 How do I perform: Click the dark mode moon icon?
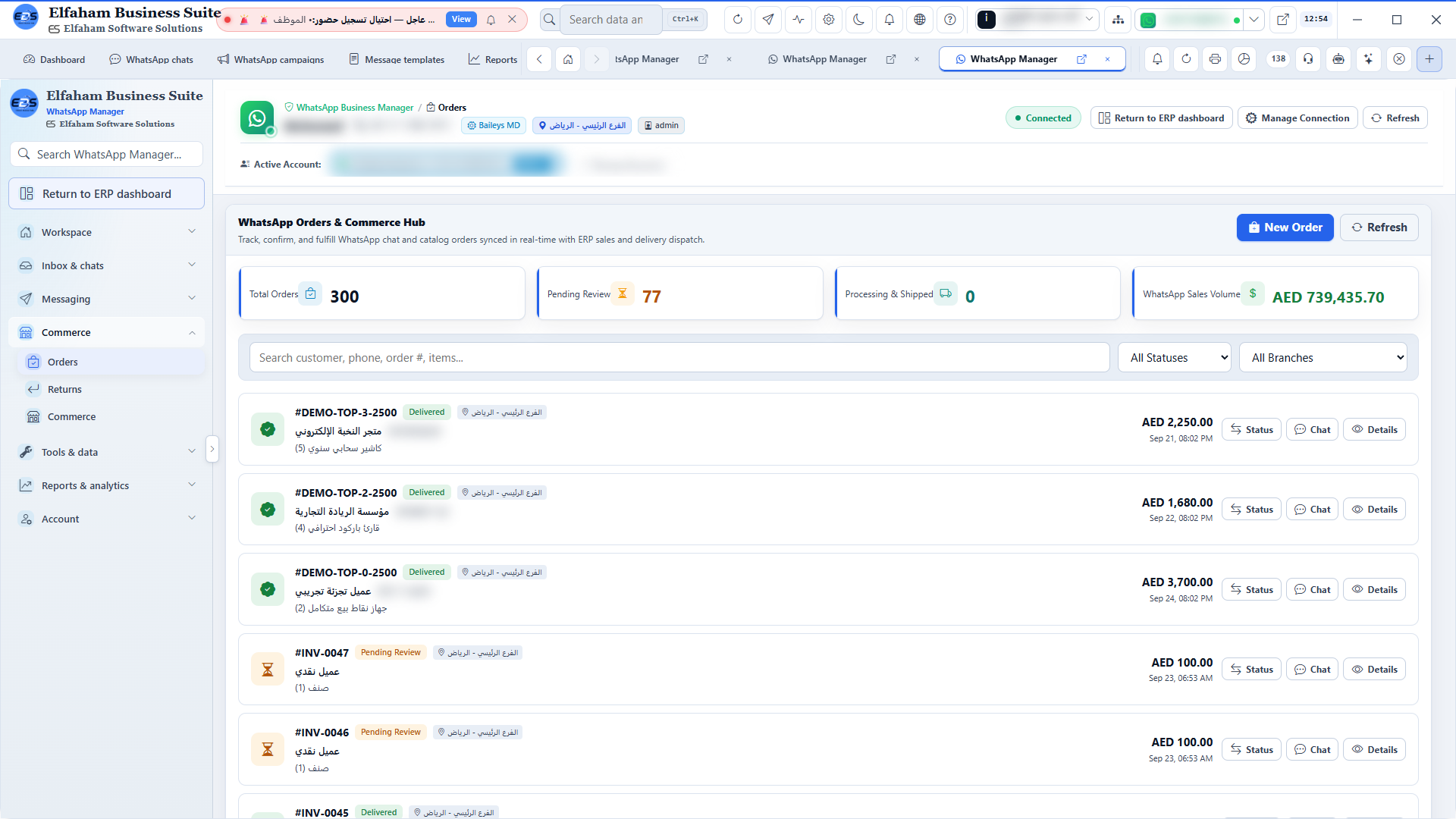coord(859,20)
